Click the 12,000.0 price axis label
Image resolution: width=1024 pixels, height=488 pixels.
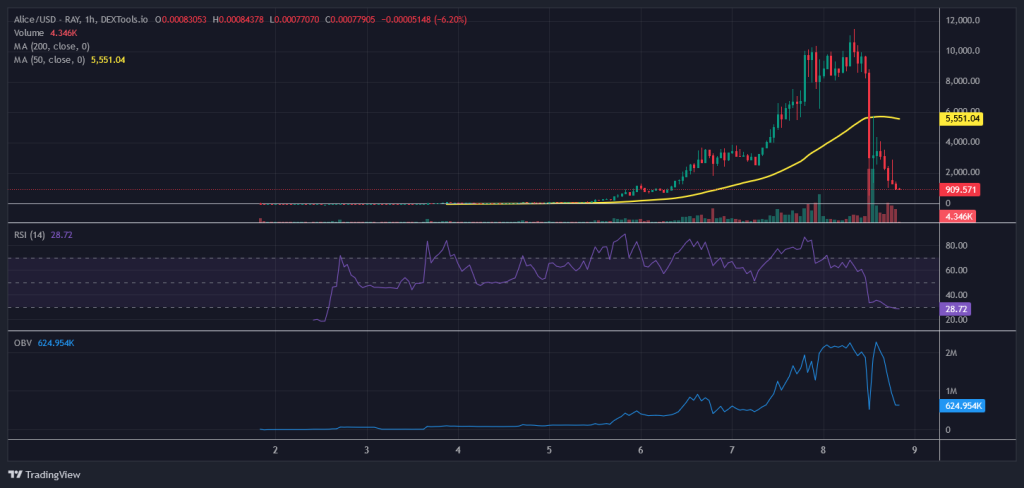click(x=963, y=20)
